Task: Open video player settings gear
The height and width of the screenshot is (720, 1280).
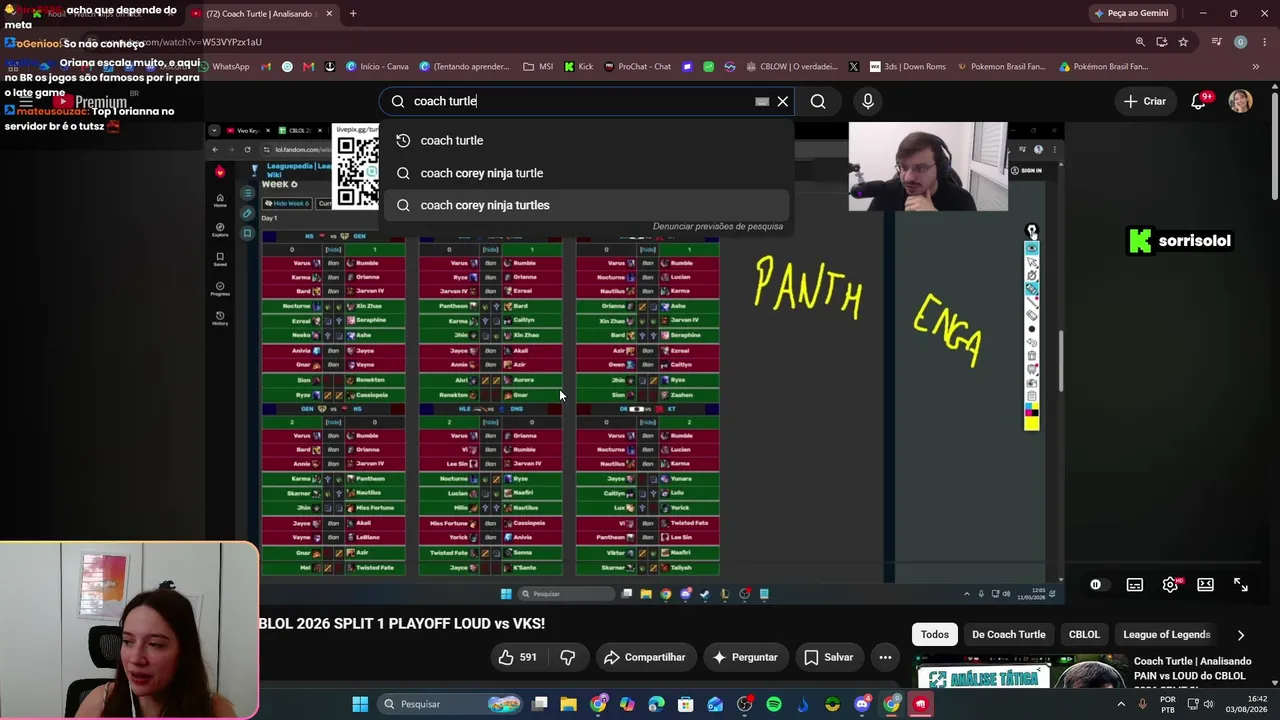Action: point(1170,585)
